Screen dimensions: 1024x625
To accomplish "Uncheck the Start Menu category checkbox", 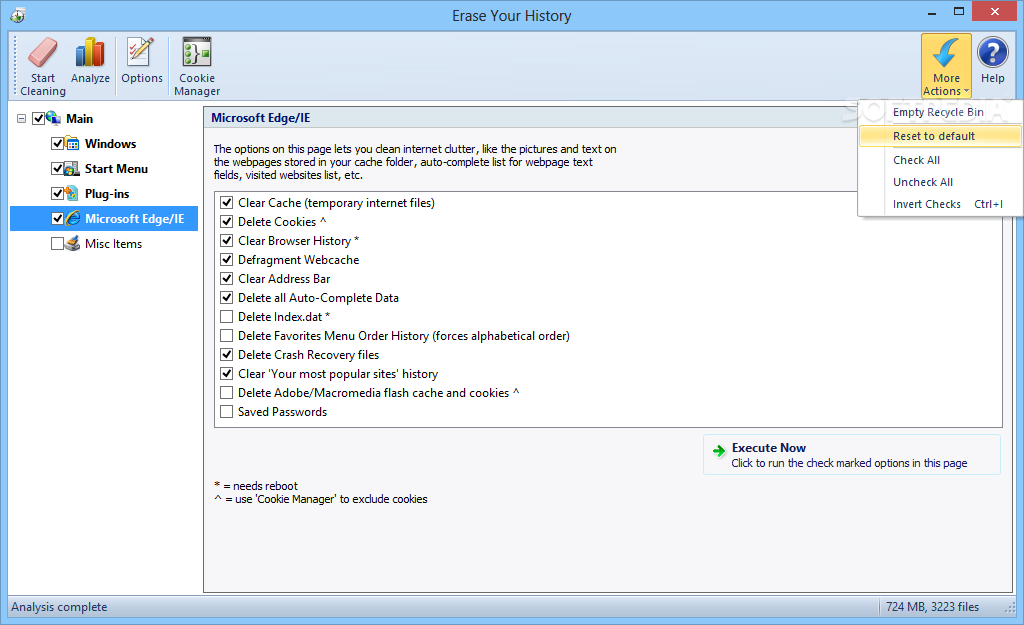I will [57, 168].
